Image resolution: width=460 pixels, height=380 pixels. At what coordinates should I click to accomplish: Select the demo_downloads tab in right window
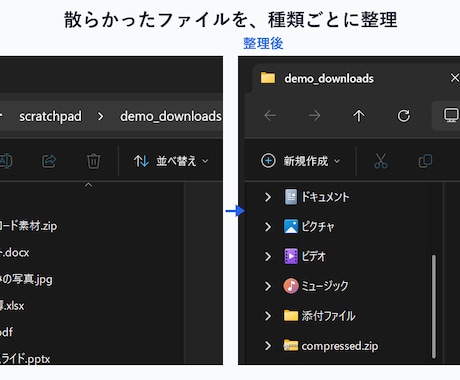coord(329,79)
